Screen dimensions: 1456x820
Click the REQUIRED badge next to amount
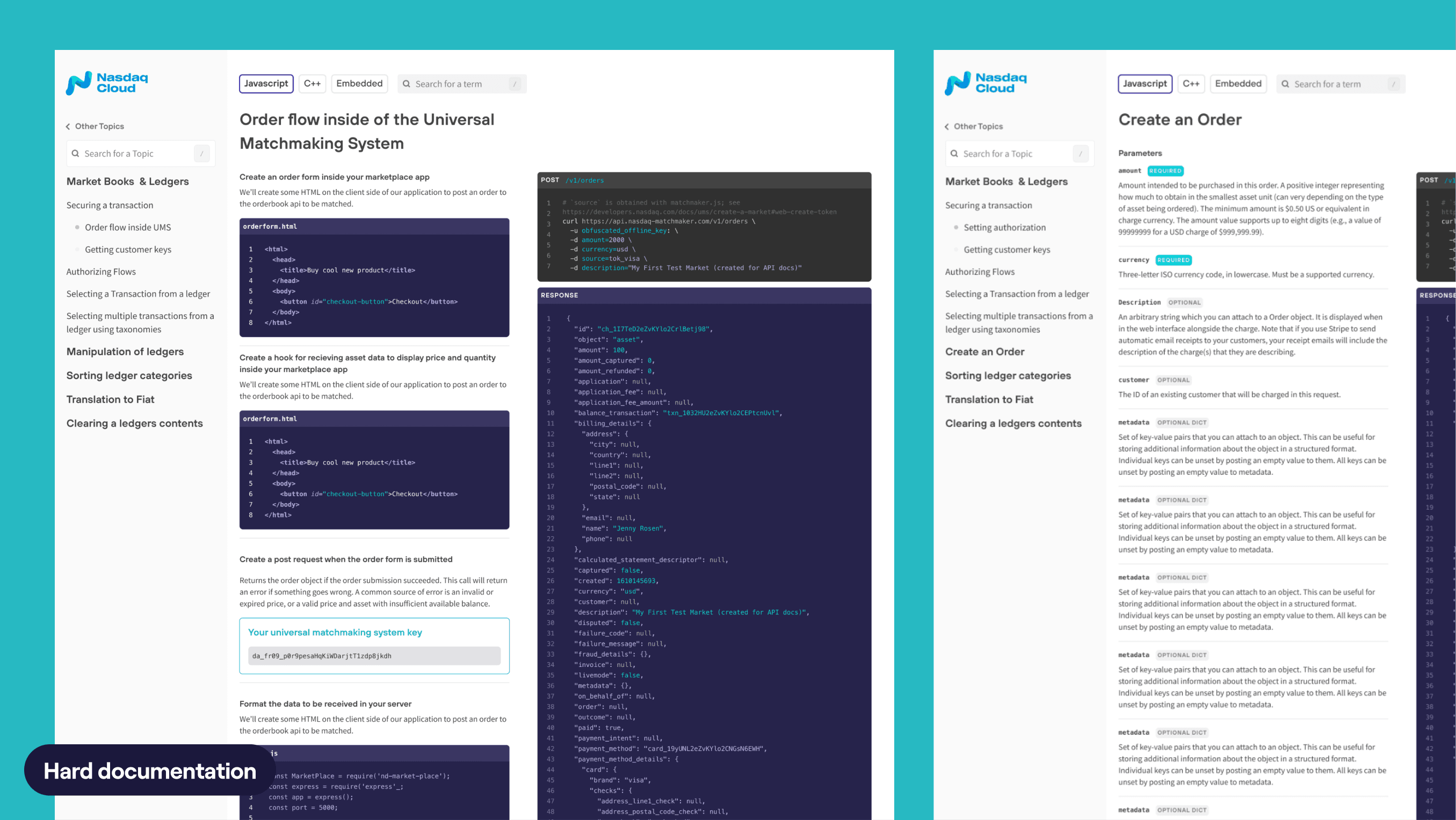1165,171
